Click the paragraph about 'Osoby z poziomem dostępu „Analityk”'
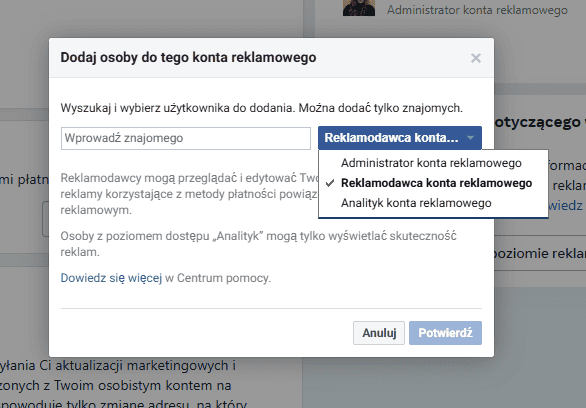This screenshot has height=408, width=586. pyautogui.click(x=258, y=244)
